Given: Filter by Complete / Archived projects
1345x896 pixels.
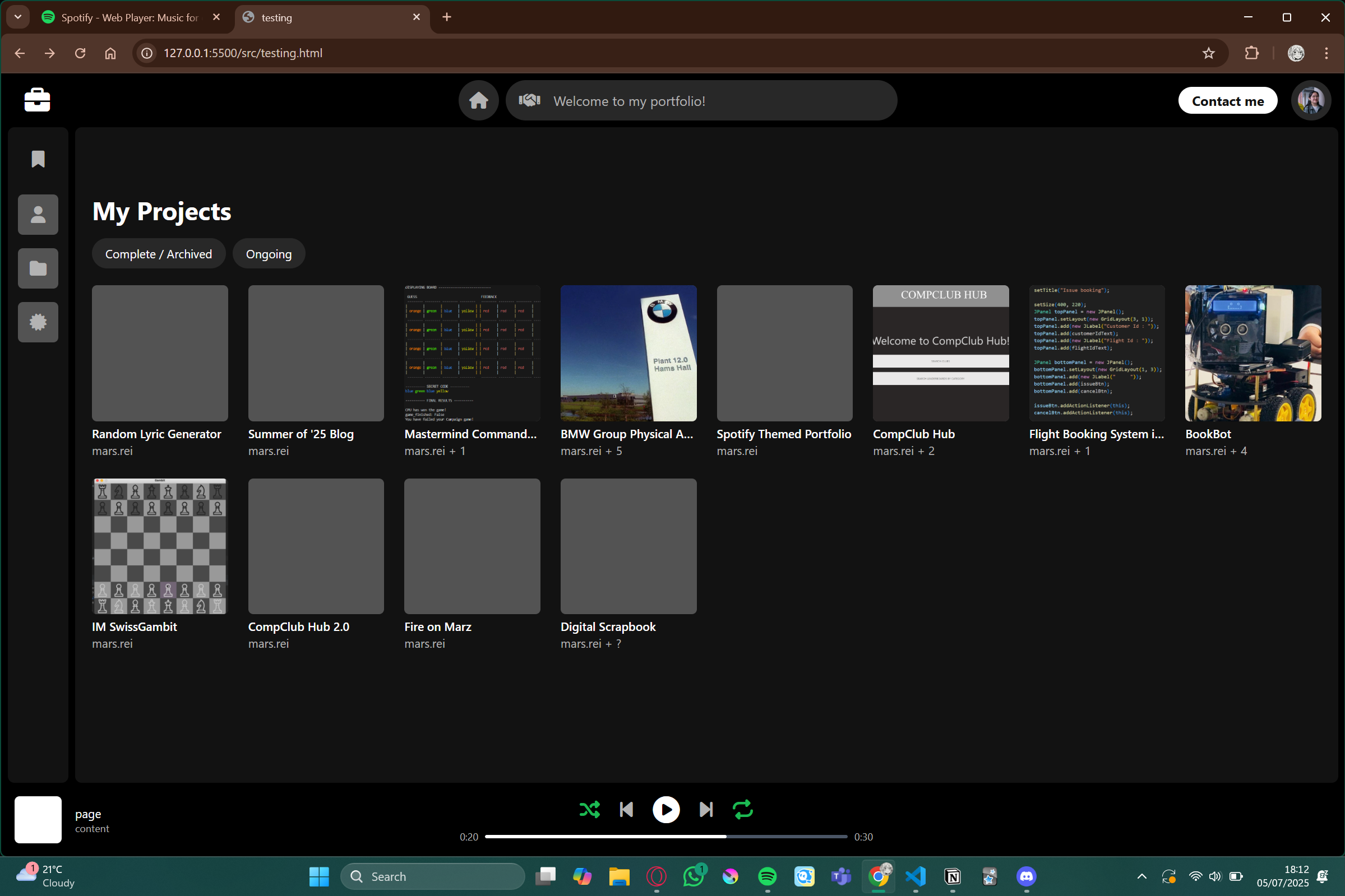Looking at the screenshot, I should coord(158,254).
